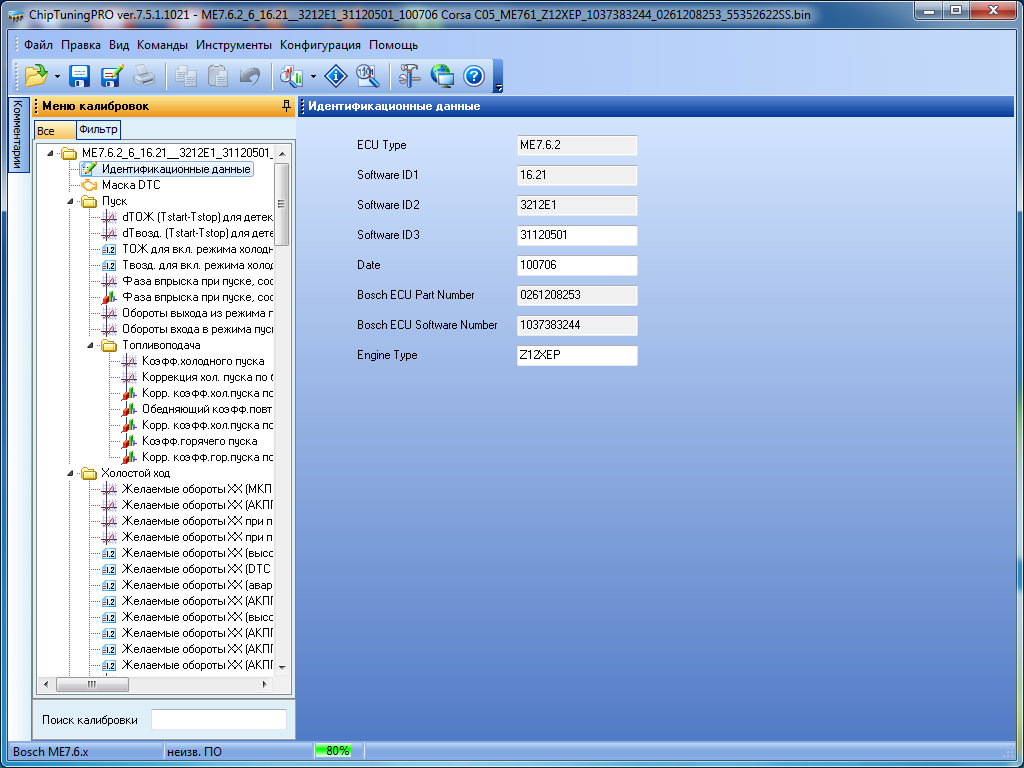Select Маска DTC in calibration tree
1024x768 pixels.
pyautogui.click(x=130, y=185)
